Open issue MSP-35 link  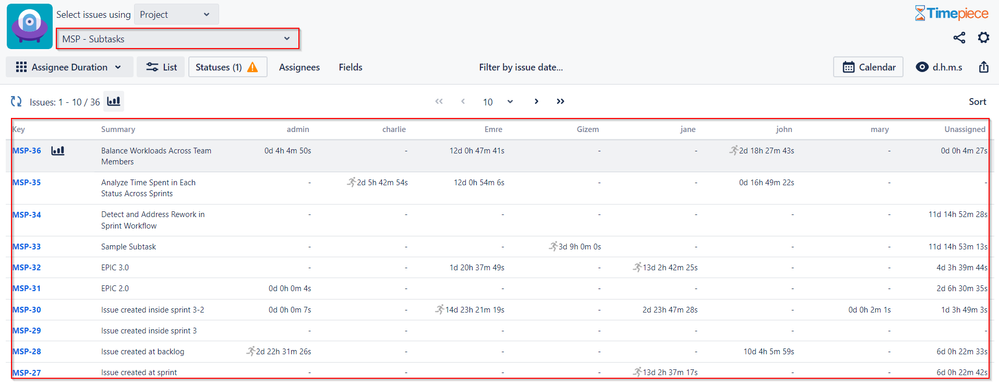click(27, 182)
